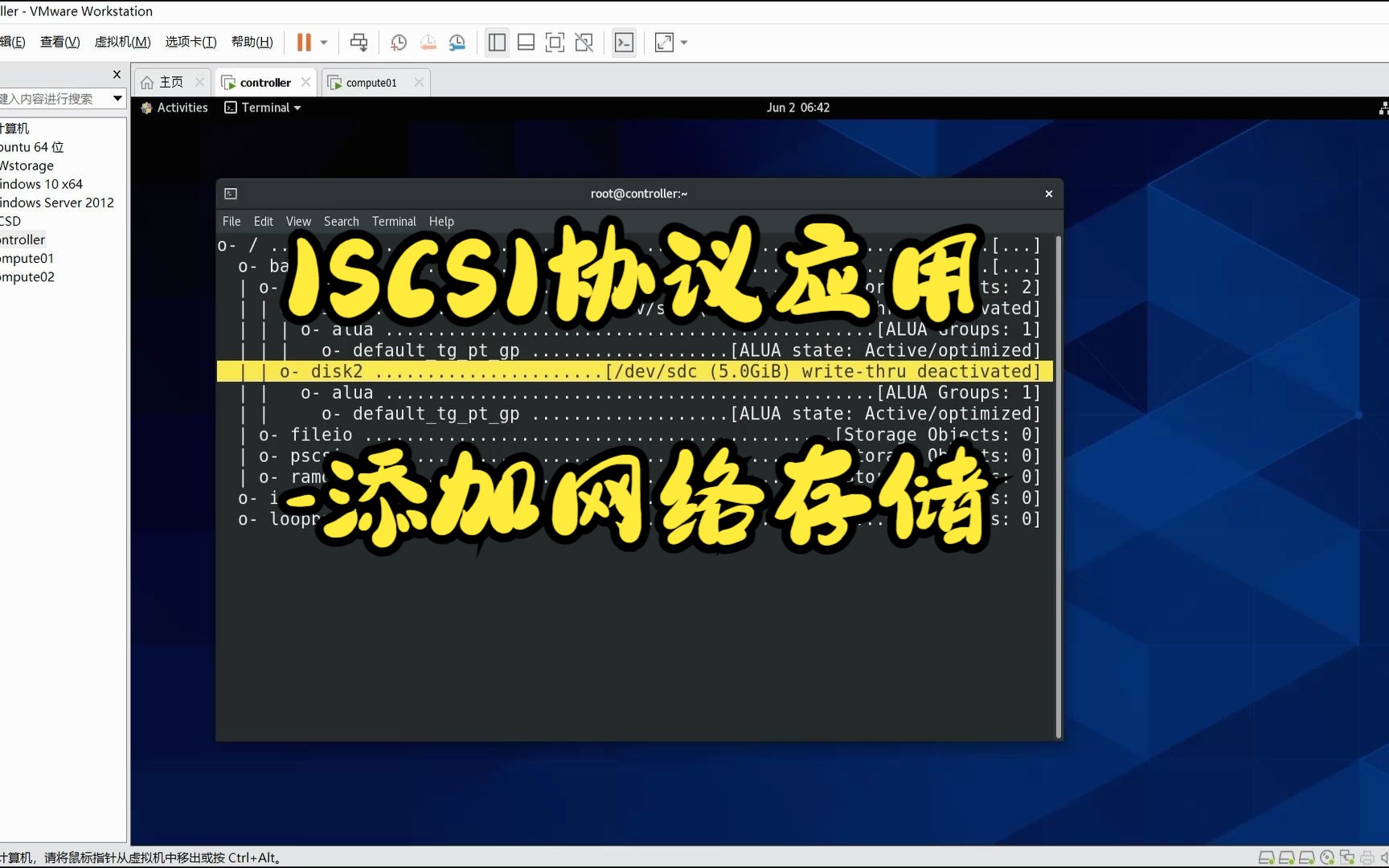
Task: Click the network adapter status icon
Action: 1347,857
